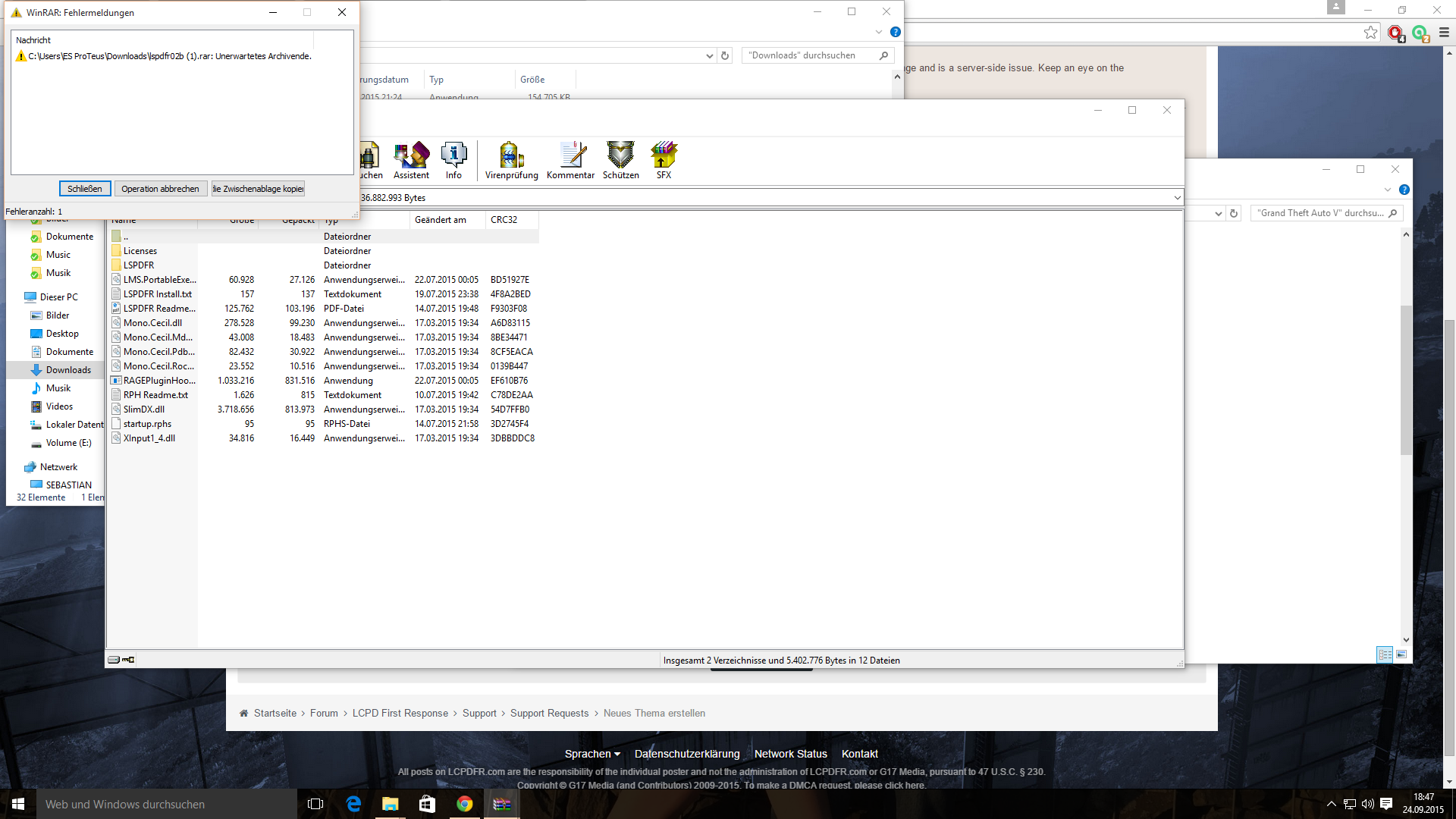Viewport: 1456px width, 819px height.
Task: Create SFX self-extracting archive
Action: [x=664, y=160]
